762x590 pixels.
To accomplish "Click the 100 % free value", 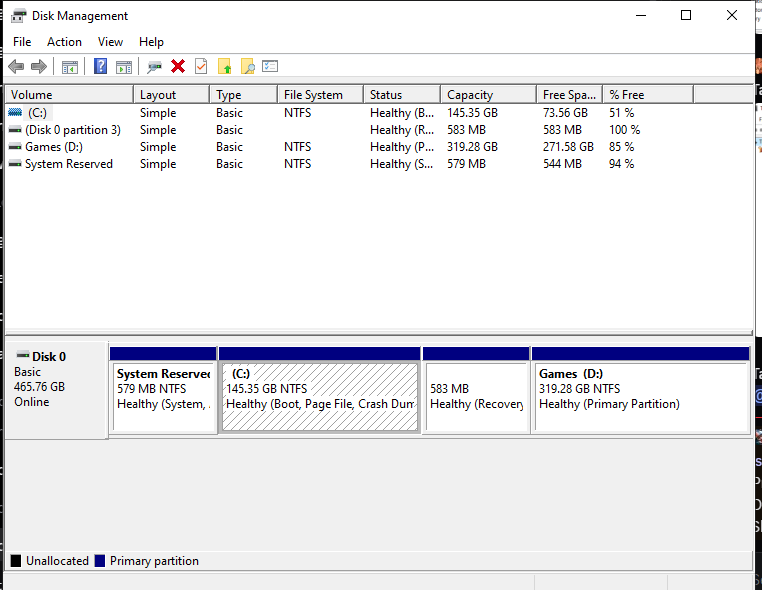I will click(x=624, y=130).
